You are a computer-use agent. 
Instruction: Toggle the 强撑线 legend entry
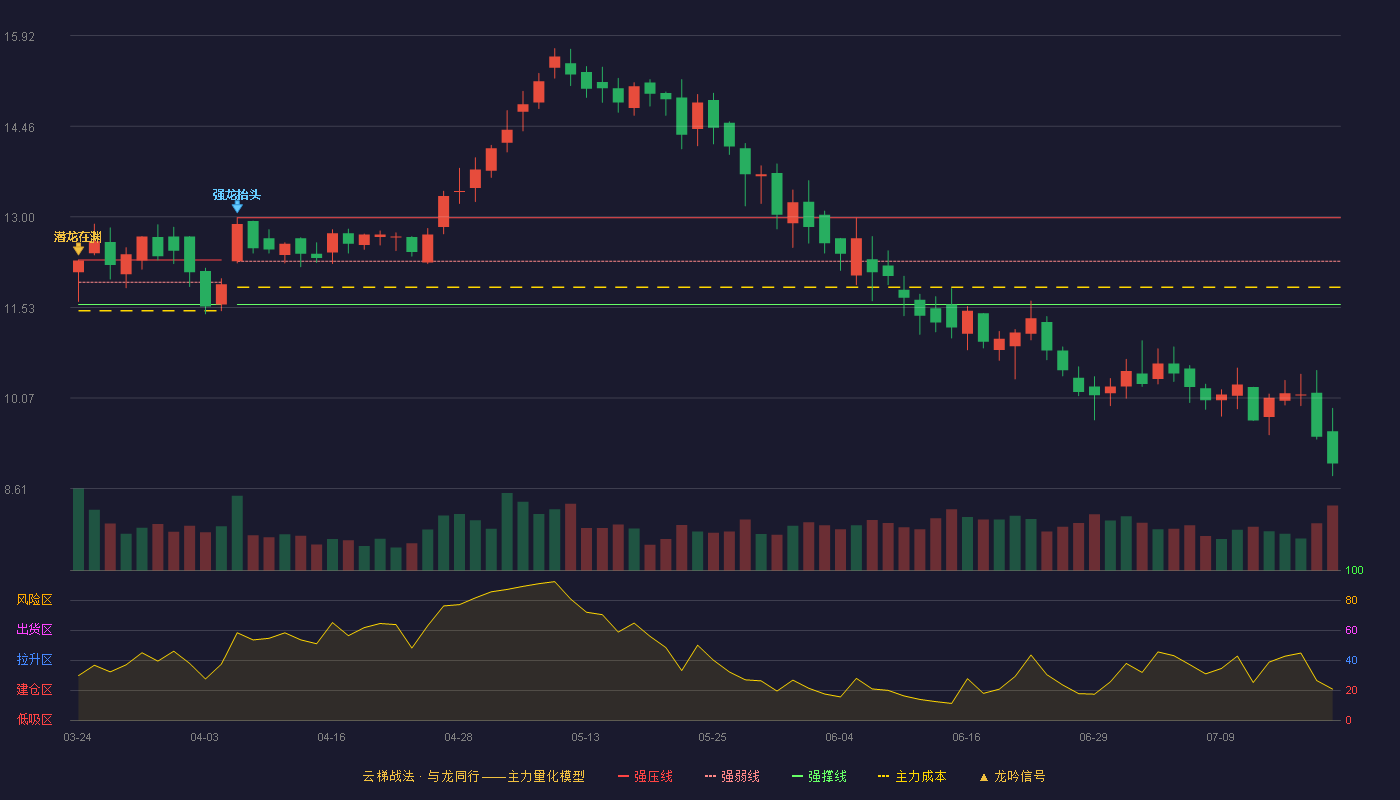pos(819,776)
